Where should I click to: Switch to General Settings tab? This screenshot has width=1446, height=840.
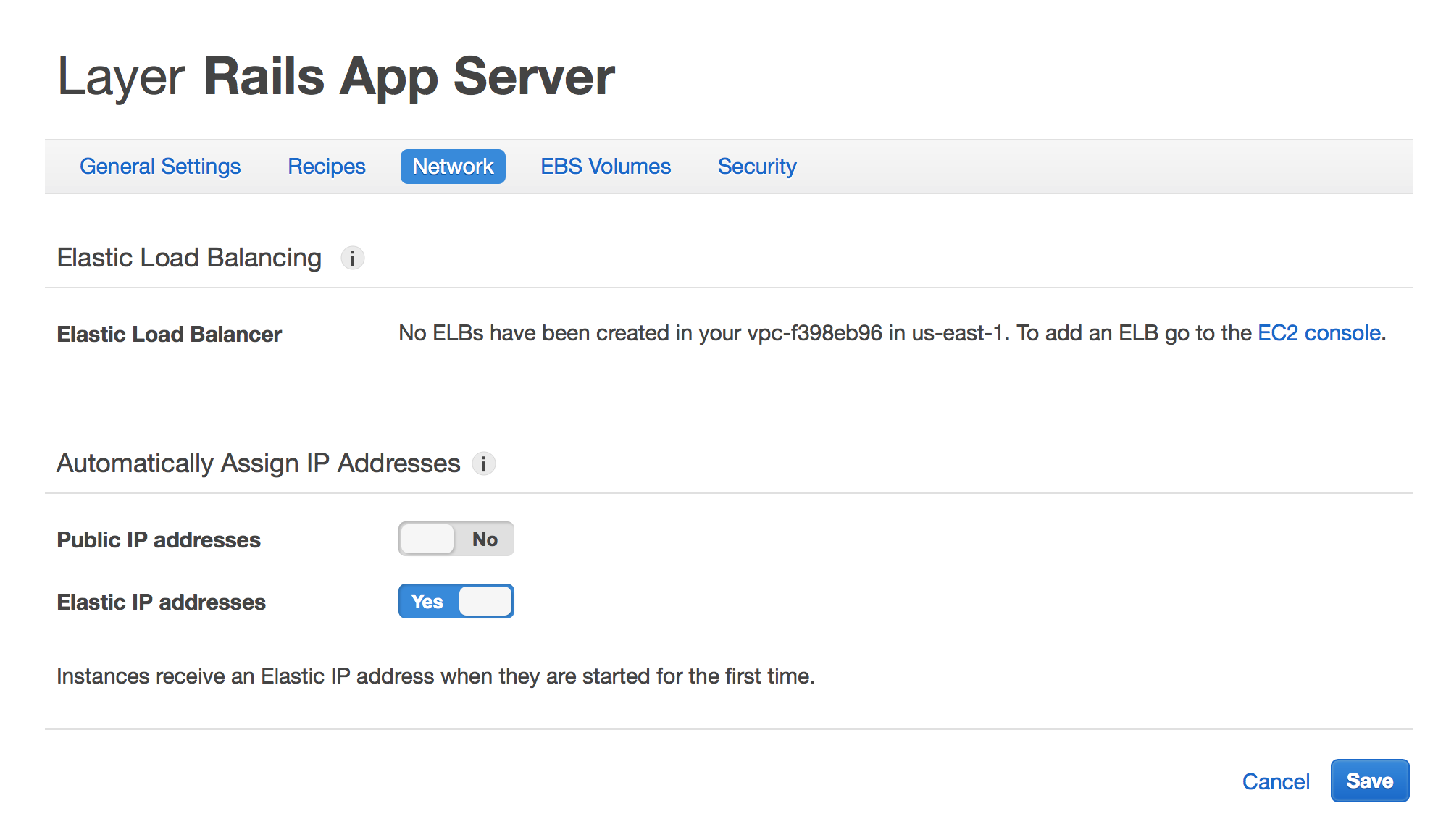point(160,167)
